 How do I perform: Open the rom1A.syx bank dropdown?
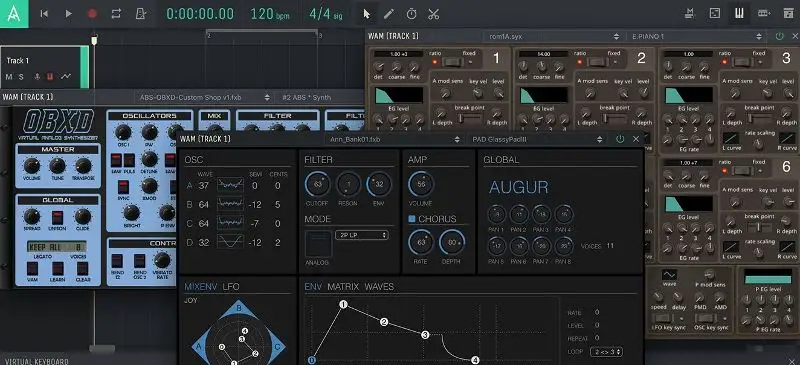pyautogui.click(x=554, y=37)
